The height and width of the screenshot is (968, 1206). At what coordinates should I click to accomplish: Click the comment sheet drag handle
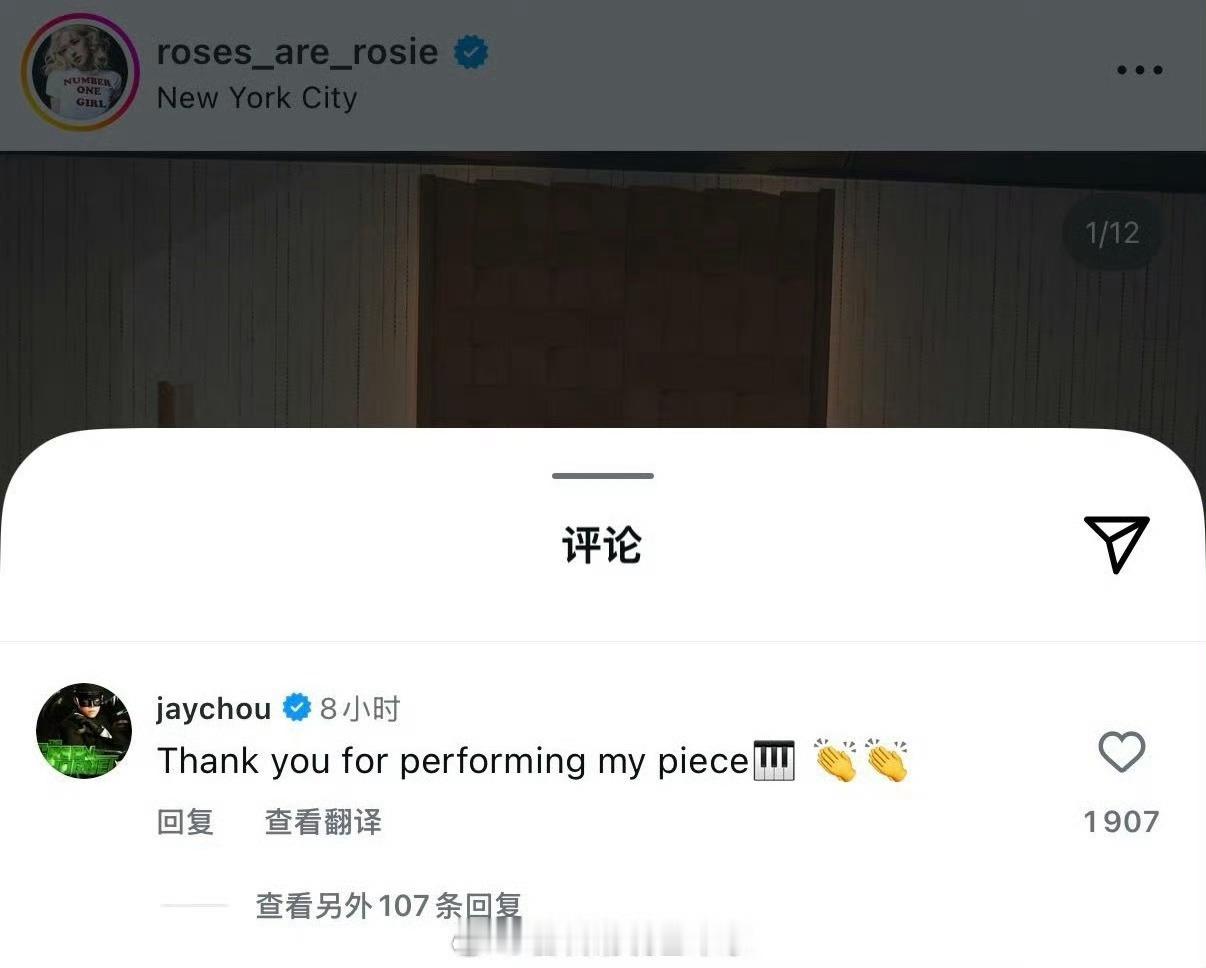tap(603, 476)
